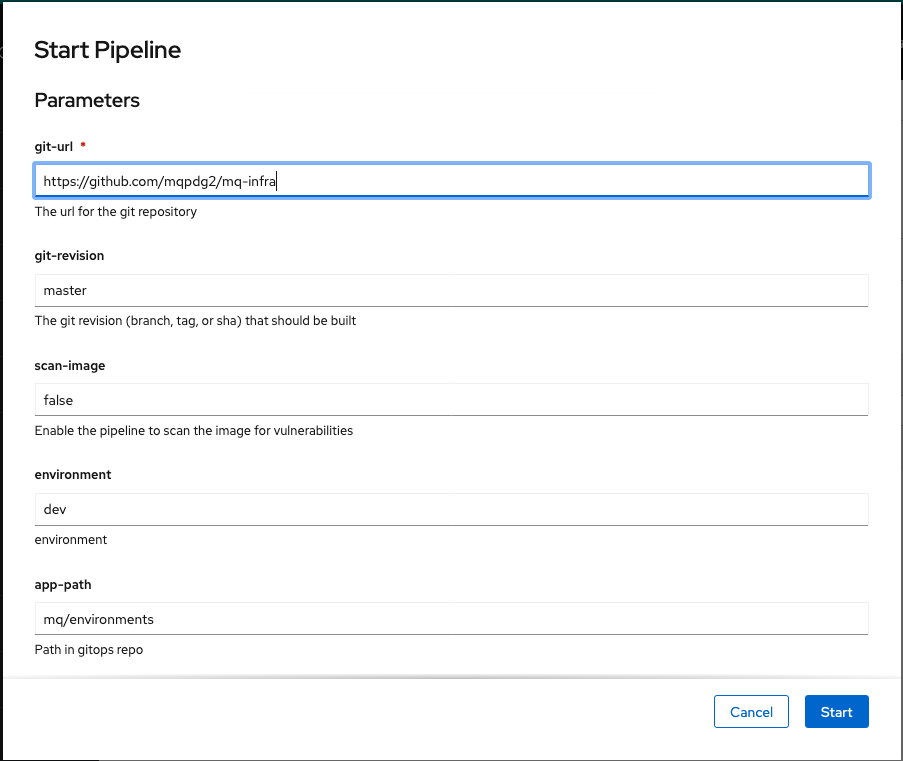The width and height of the screenshot is (903, 761).
Task: Click the 'Parameters' section heading
Action: click(87, 100)
